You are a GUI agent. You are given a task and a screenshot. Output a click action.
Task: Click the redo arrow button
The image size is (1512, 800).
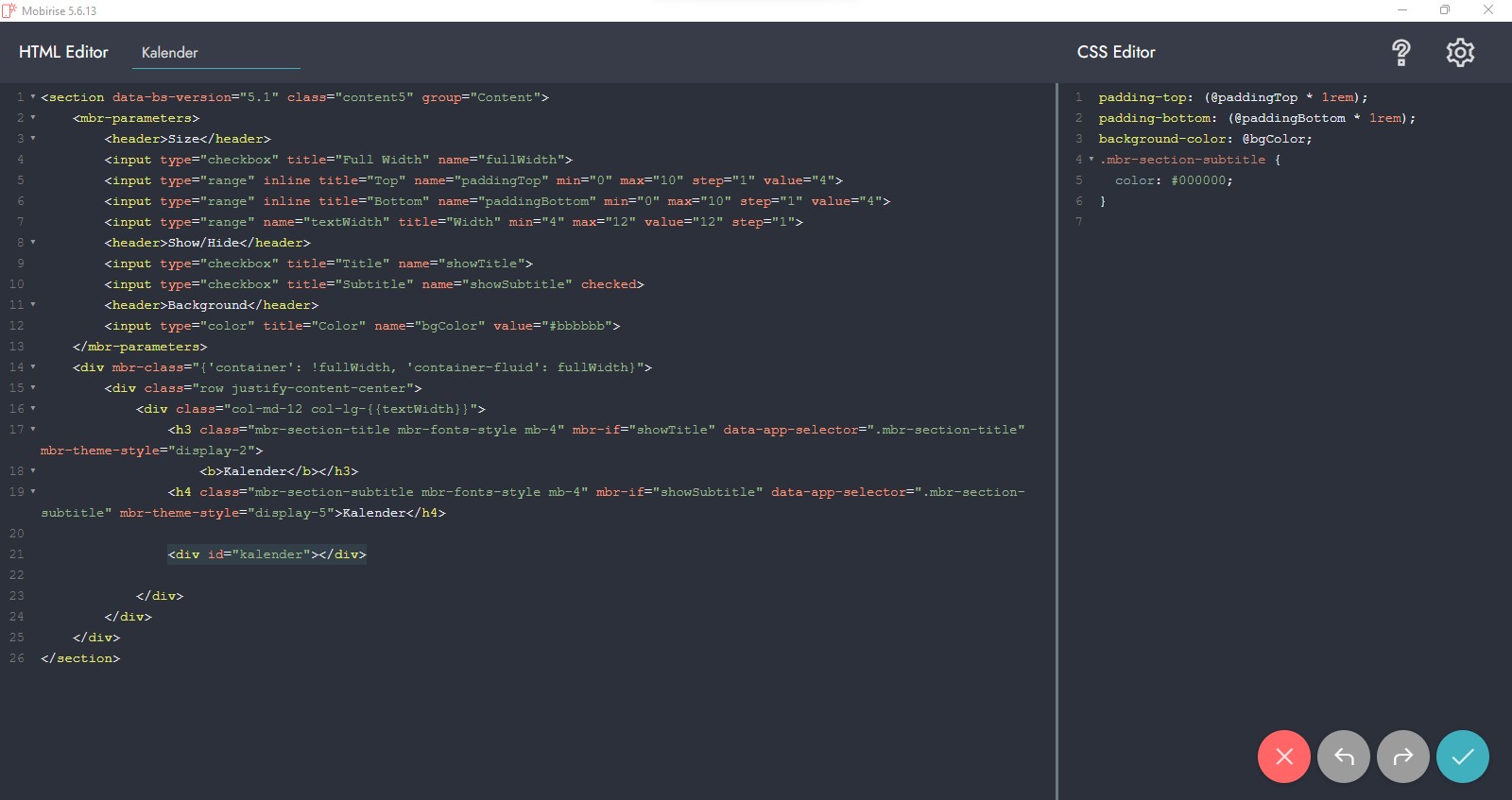1403,757
